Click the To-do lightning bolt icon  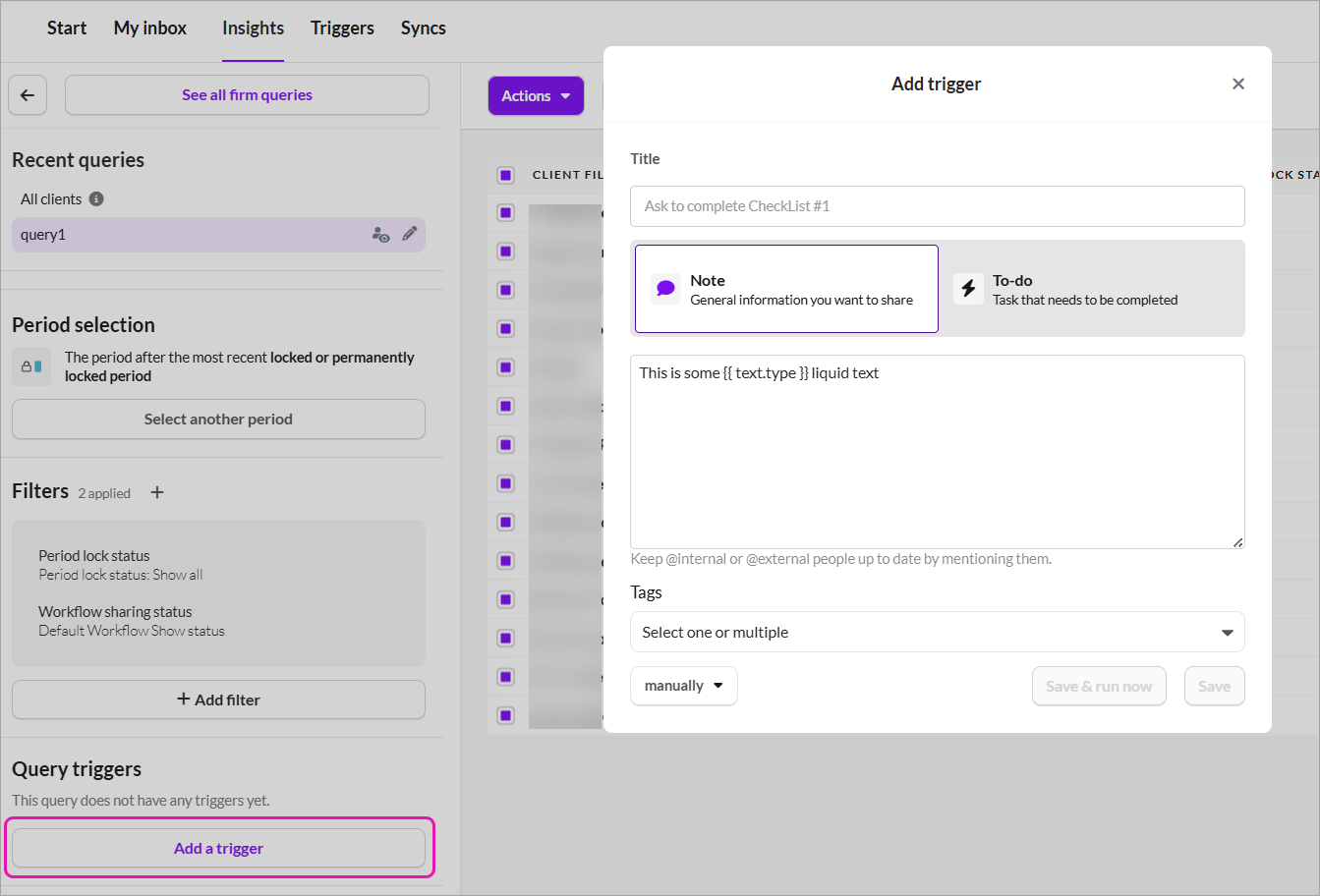click(968, 289)
